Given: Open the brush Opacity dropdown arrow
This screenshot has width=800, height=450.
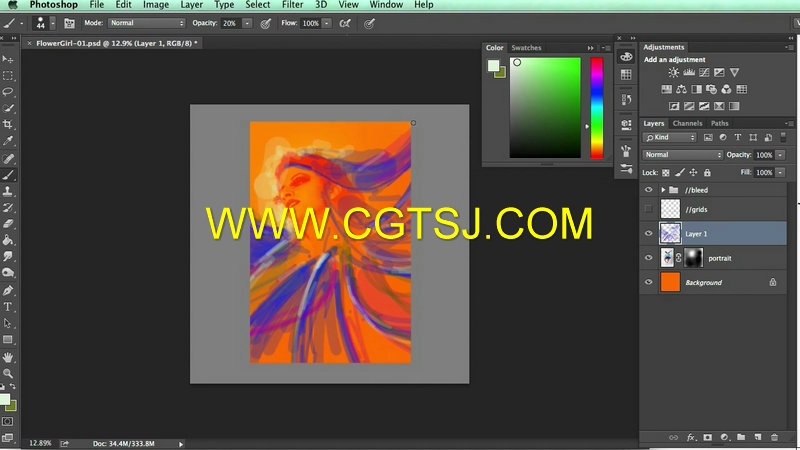Looking at the screenshot, I should 247,23.
